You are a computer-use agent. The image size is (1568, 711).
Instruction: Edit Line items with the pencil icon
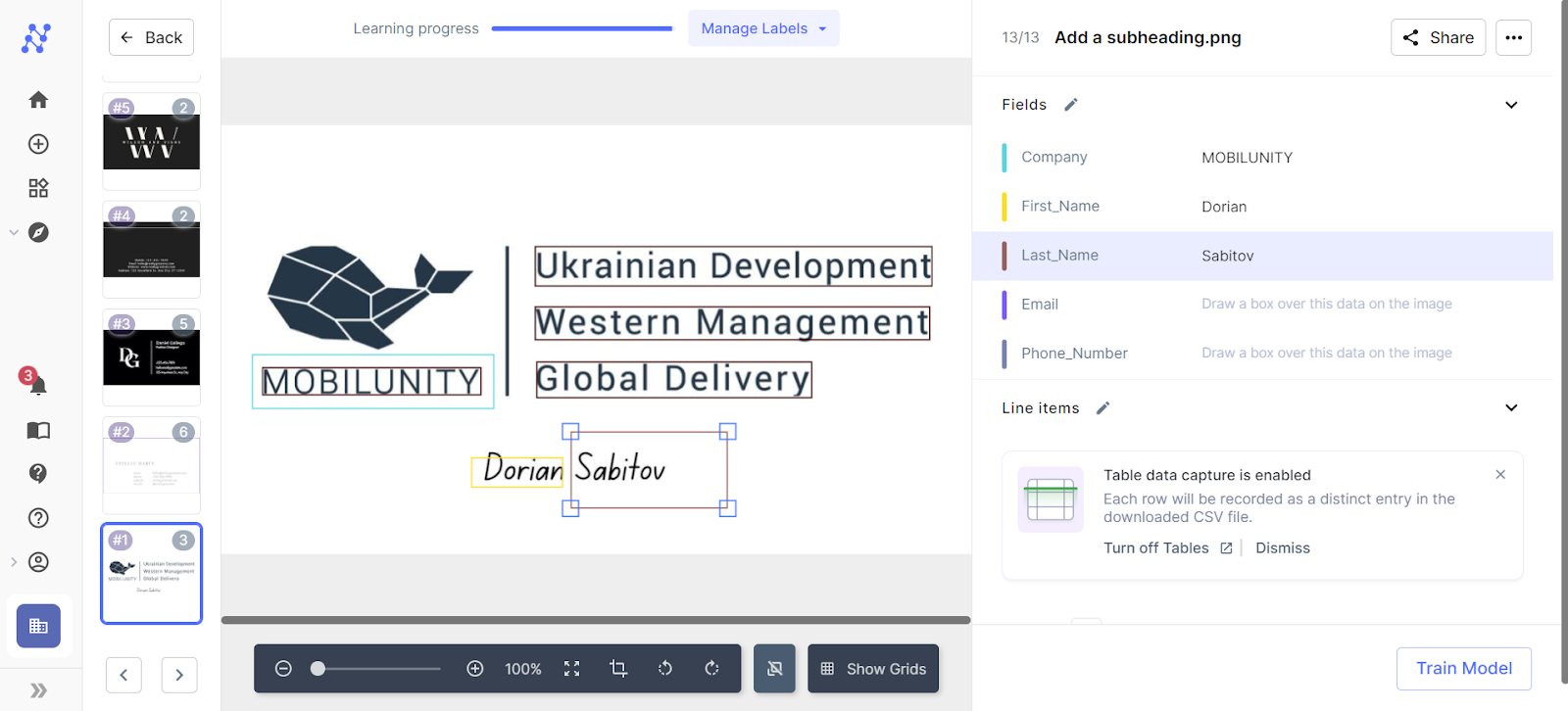point(1102,408)
